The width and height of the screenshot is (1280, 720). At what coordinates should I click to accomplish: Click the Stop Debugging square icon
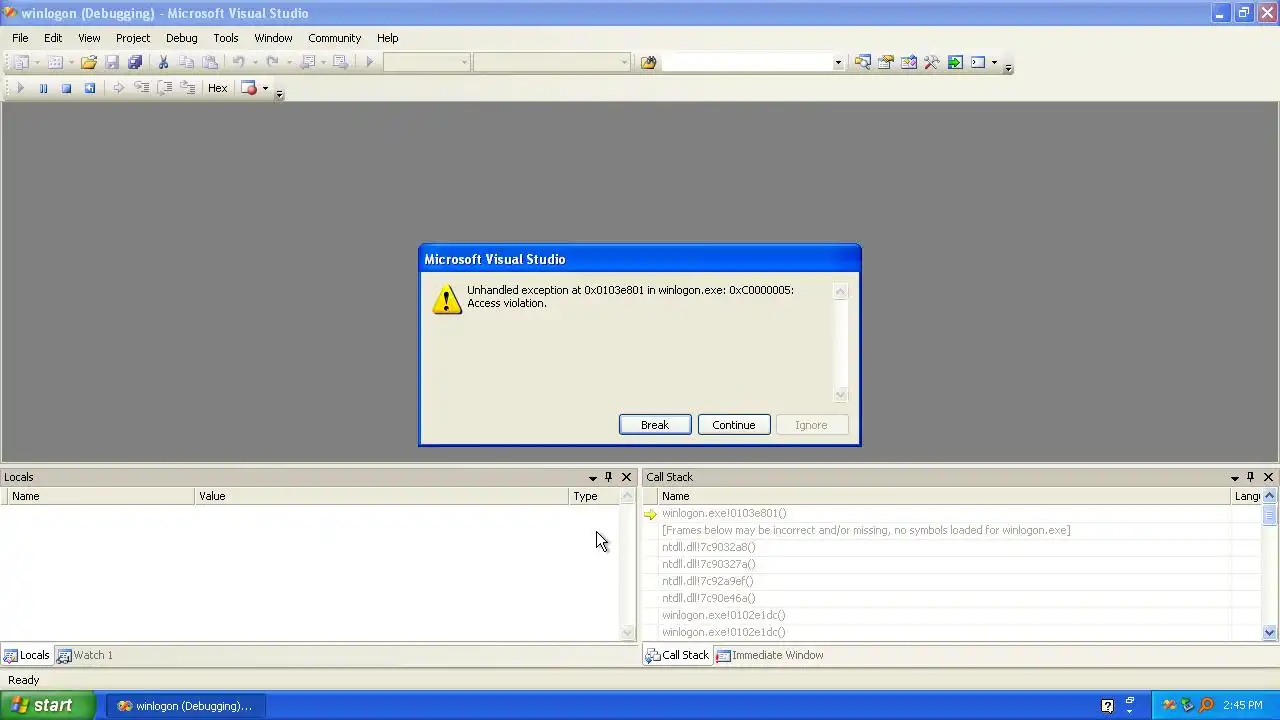[66, 88]
